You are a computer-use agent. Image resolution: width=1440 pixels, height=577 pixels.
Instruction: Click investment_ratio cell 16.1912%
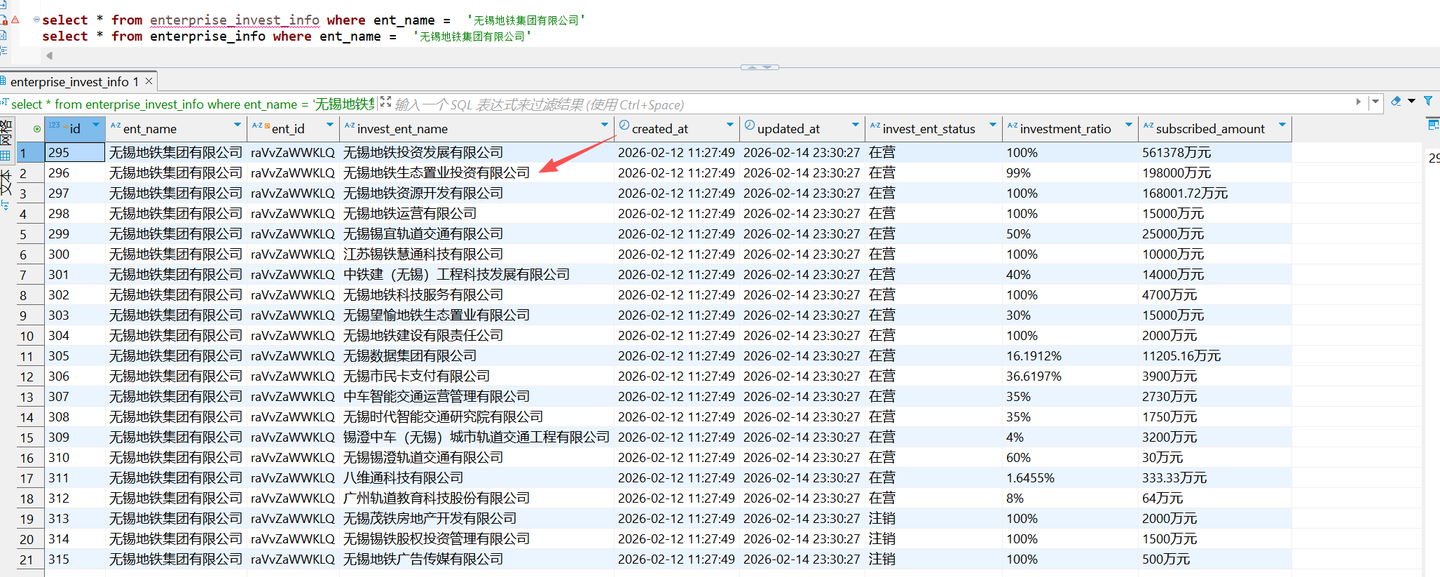coord(1071,356)
